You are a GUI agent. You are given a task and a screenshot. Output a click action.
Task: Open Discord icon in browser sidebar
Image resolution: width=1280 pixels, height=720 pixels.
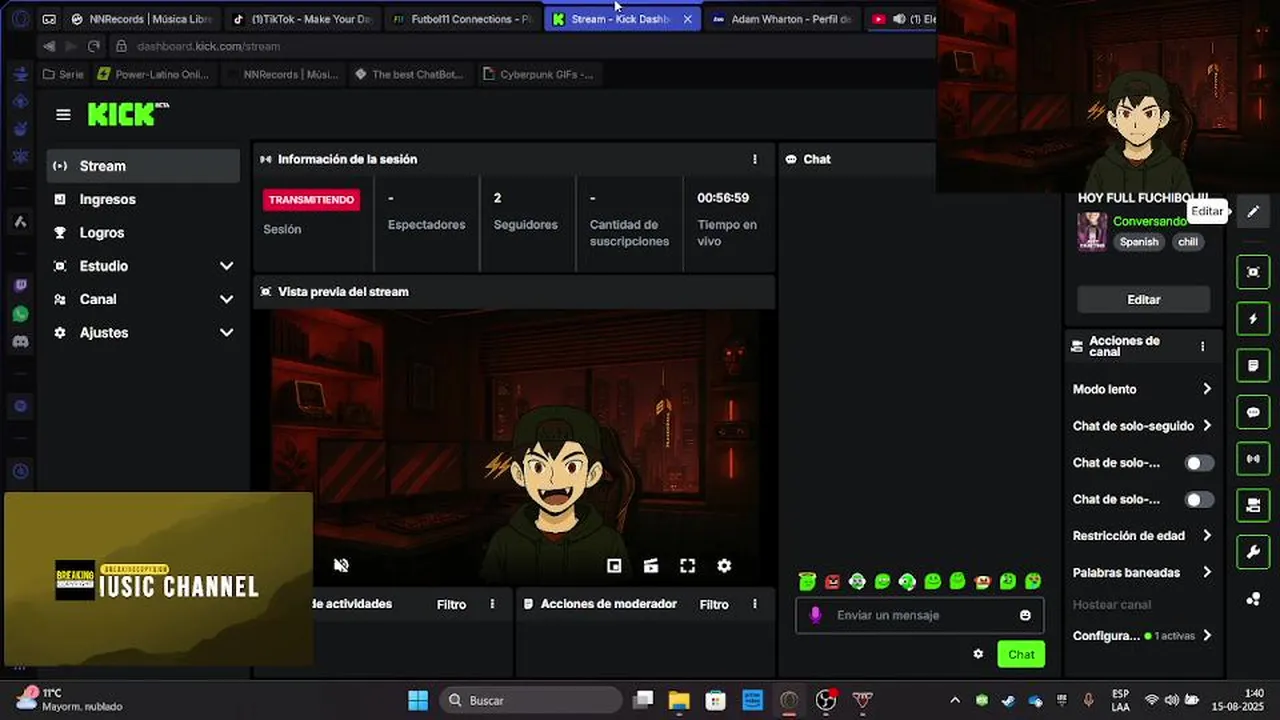click(x=20, y=341)
